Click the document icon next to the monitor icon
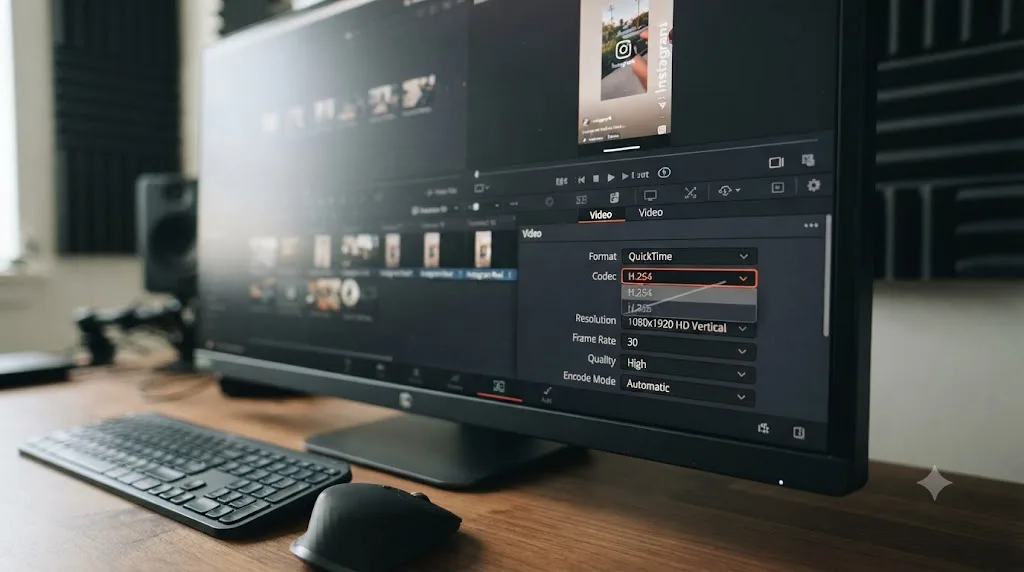The height and width of the screenshot is (572, 1024). [615, 197]
